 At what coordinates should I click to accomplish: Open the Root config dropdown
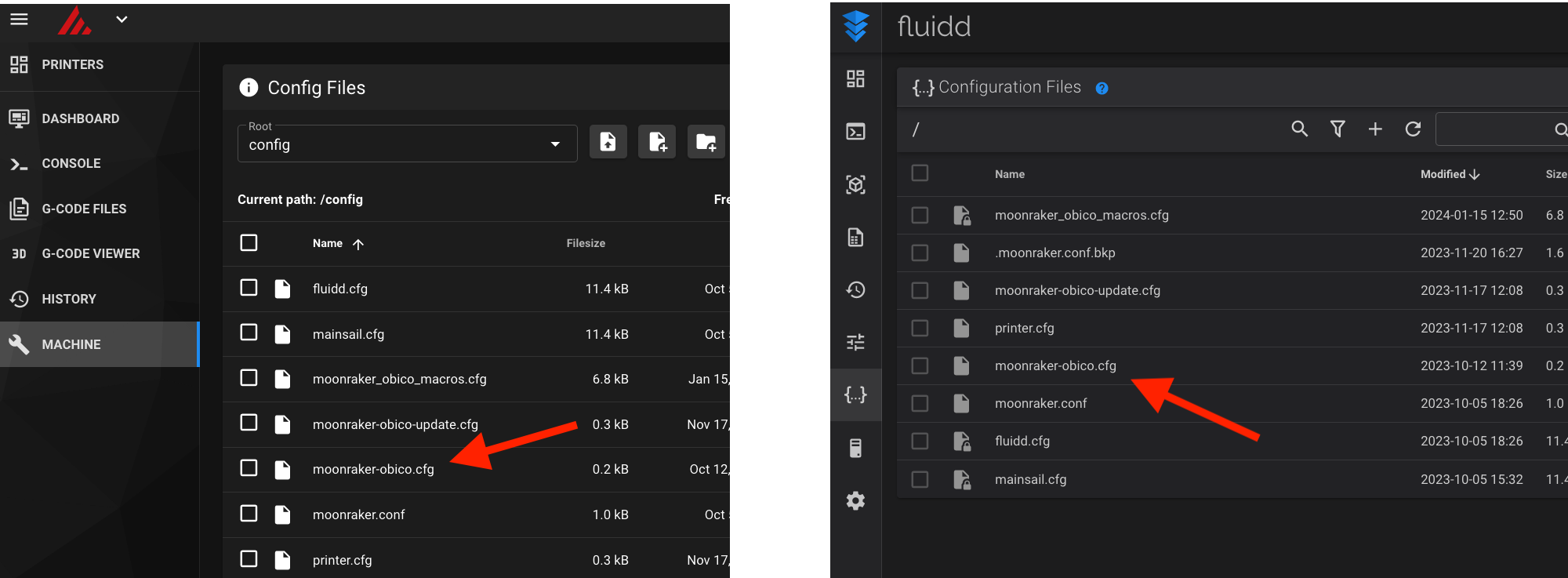(x=407, y=144)
